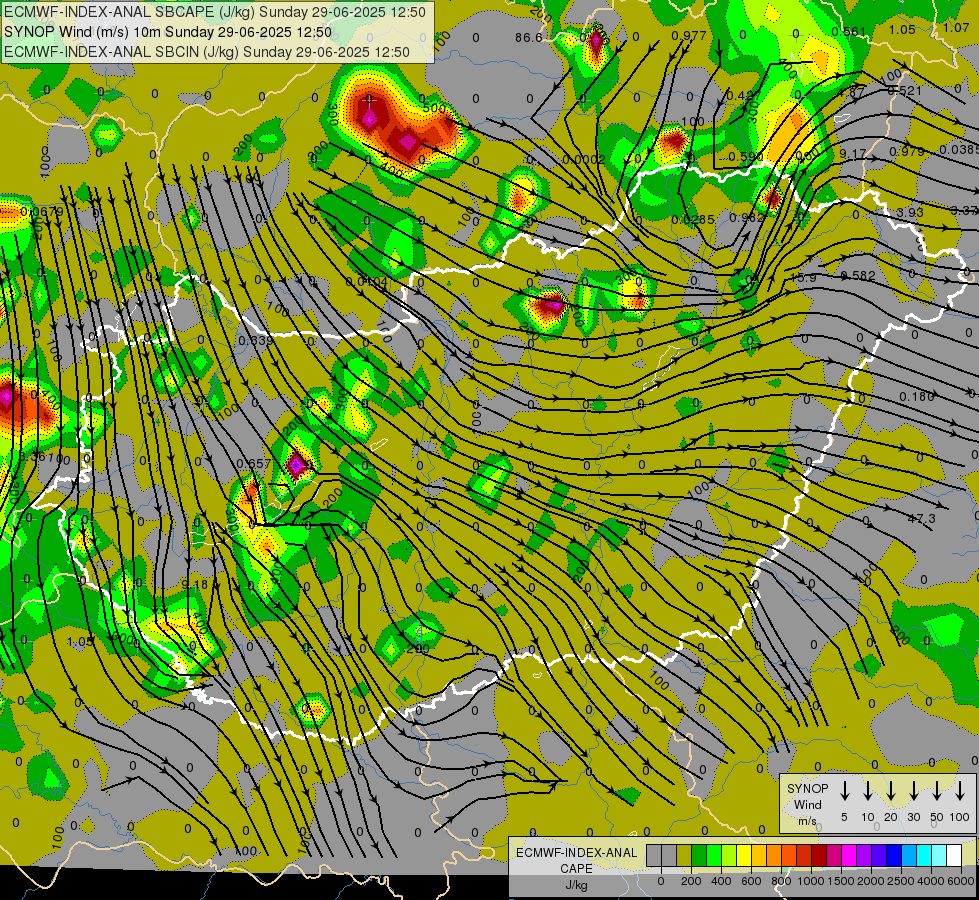979x900 pixels.
Task: Click the 1.07 value at top right
Action: (956, 28)
